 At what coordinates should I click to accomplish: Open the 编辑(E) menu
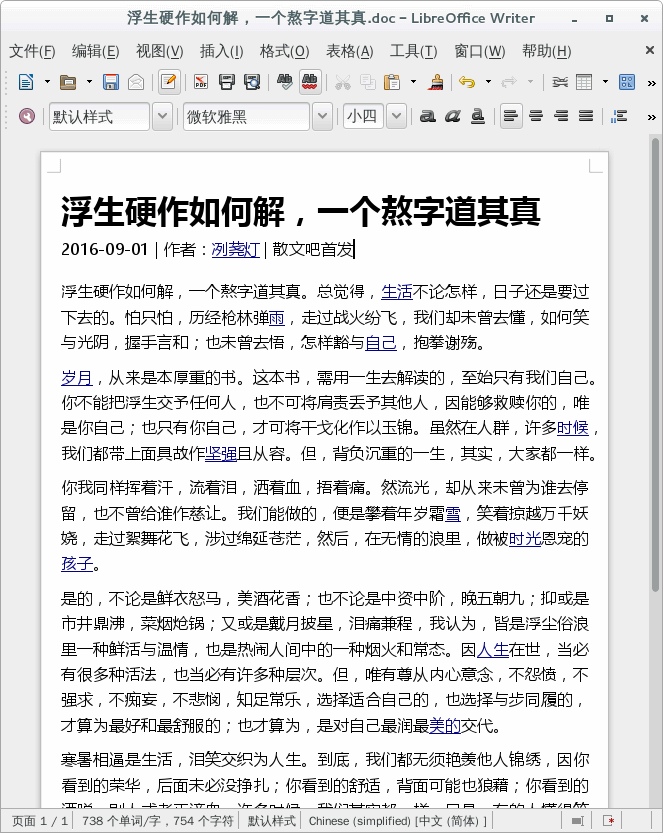[x=96, y=52]
